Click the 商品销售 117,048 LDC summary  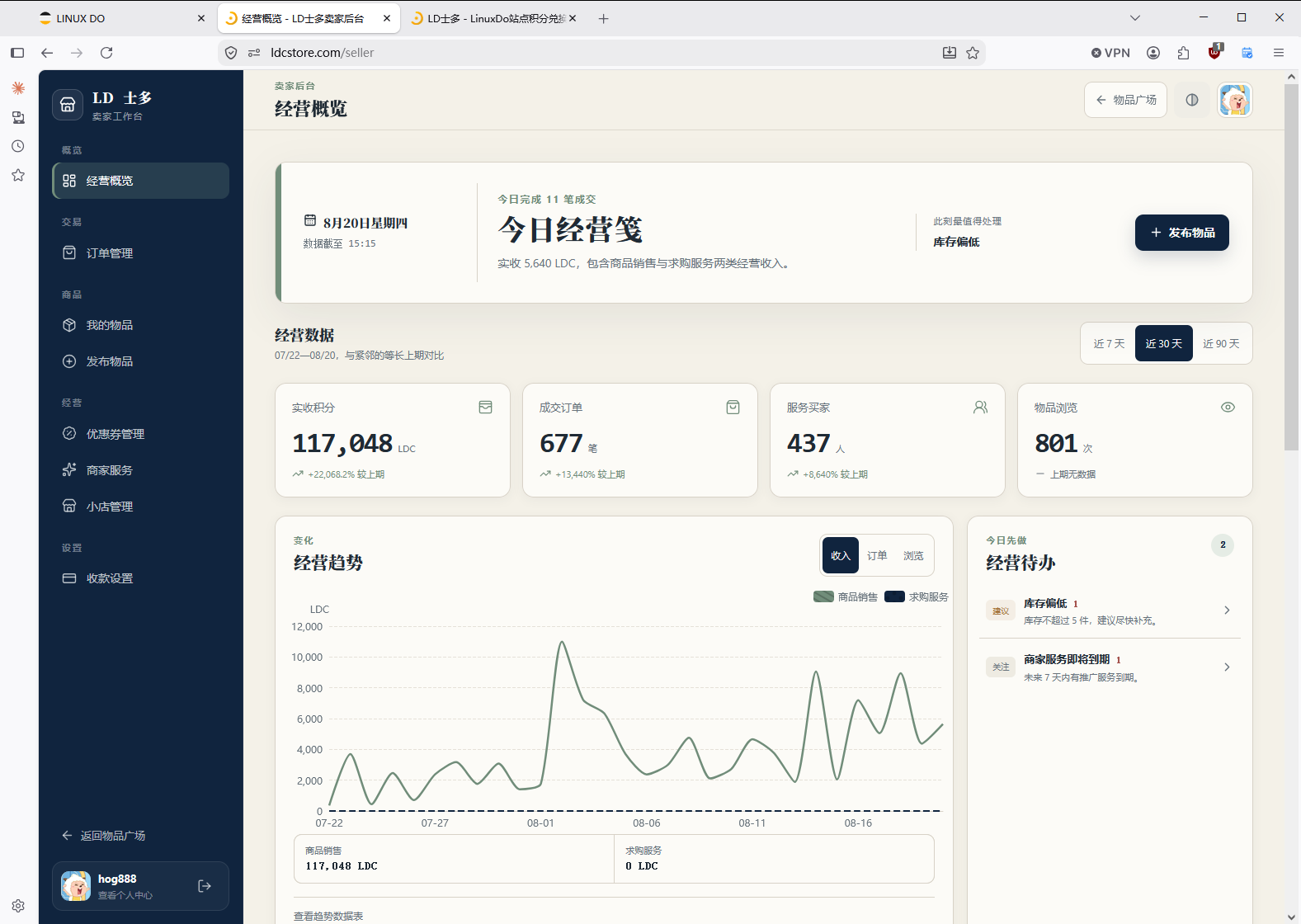pos(454,859)
